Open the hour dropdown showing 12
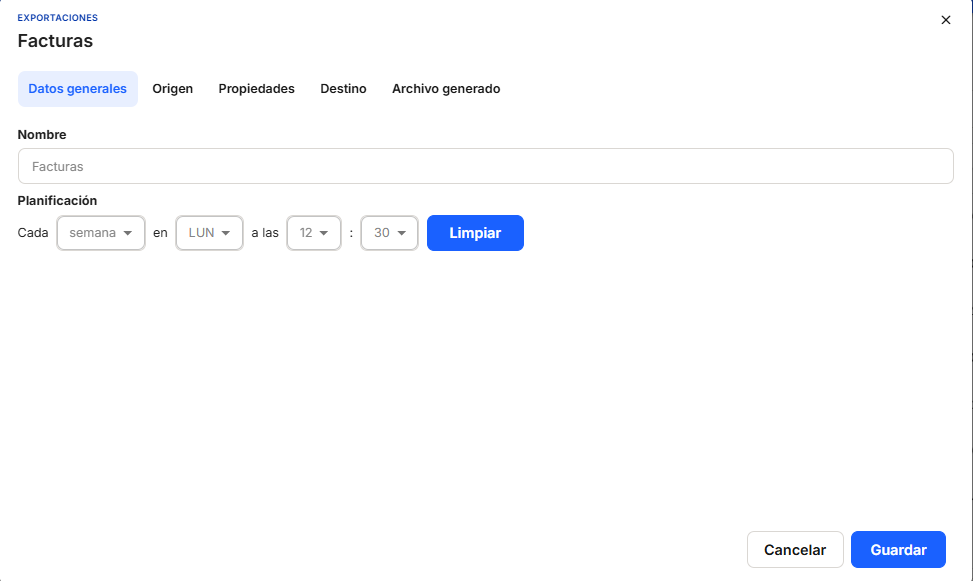 (x=313, y=233)
